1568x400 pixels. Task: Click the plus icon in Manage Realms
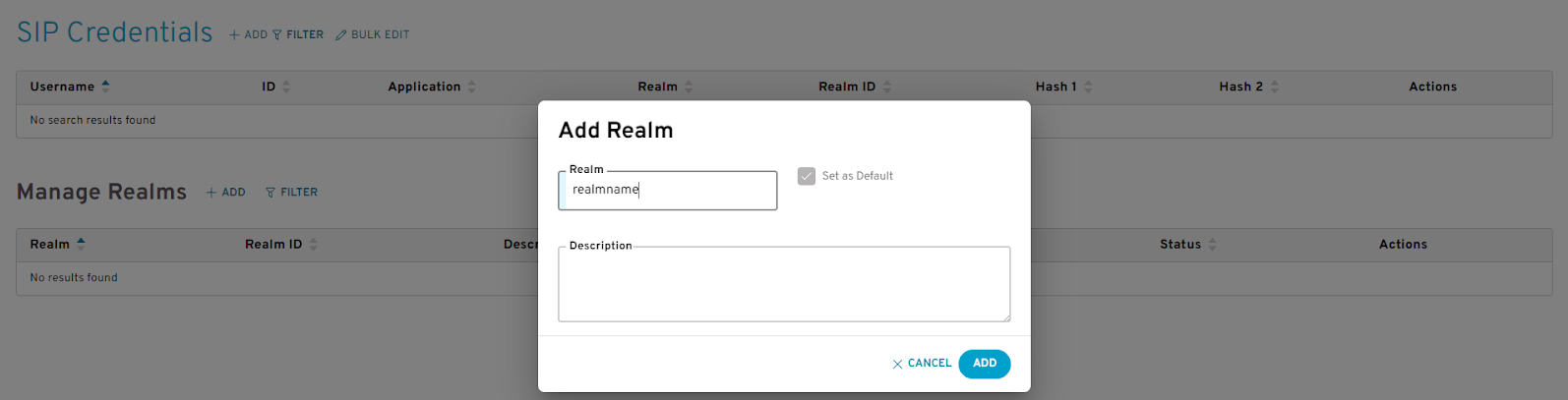click(211, 193)
